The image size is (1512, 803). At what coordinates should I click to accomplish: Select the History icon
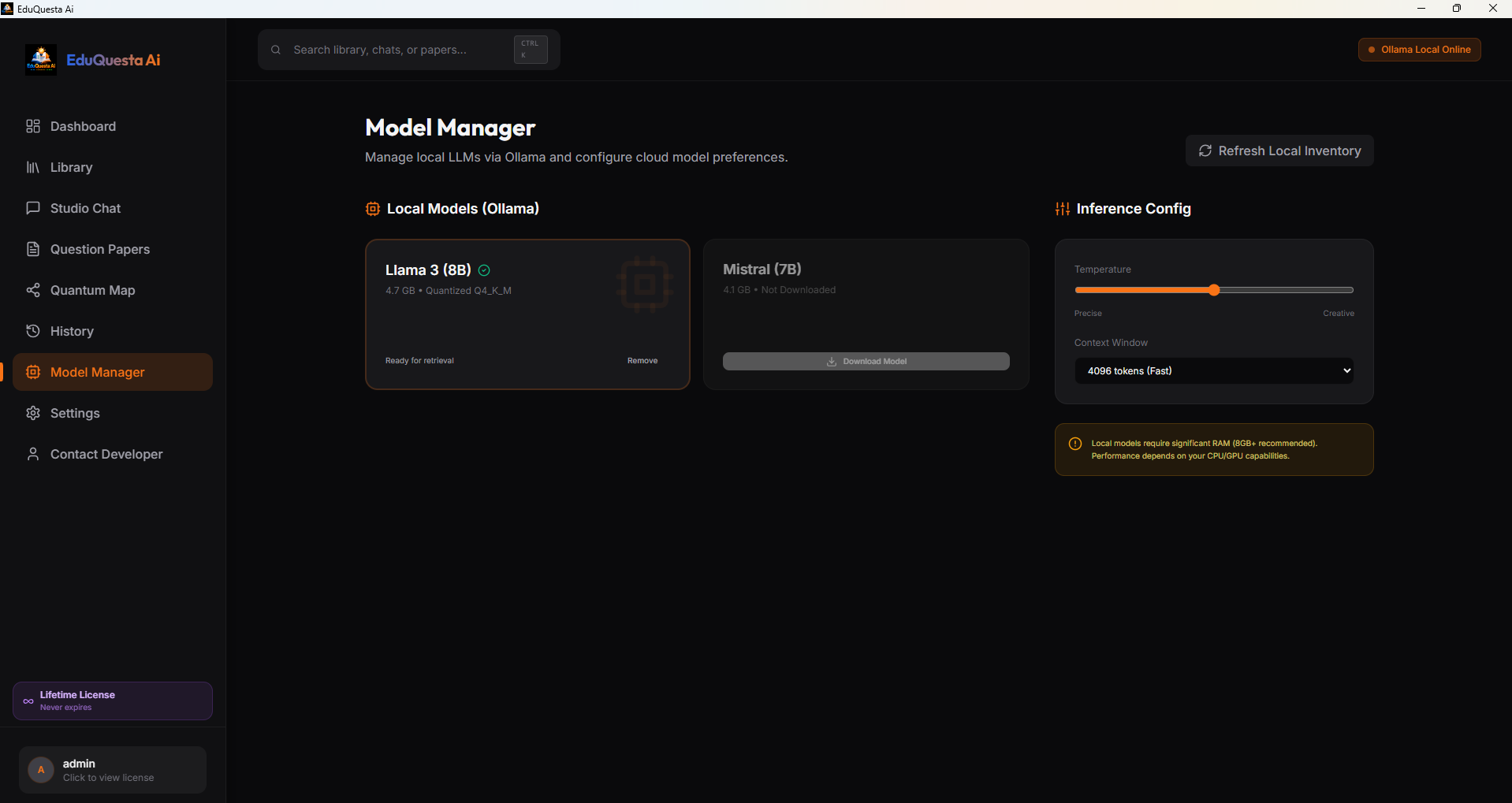[x=33, y=331]
